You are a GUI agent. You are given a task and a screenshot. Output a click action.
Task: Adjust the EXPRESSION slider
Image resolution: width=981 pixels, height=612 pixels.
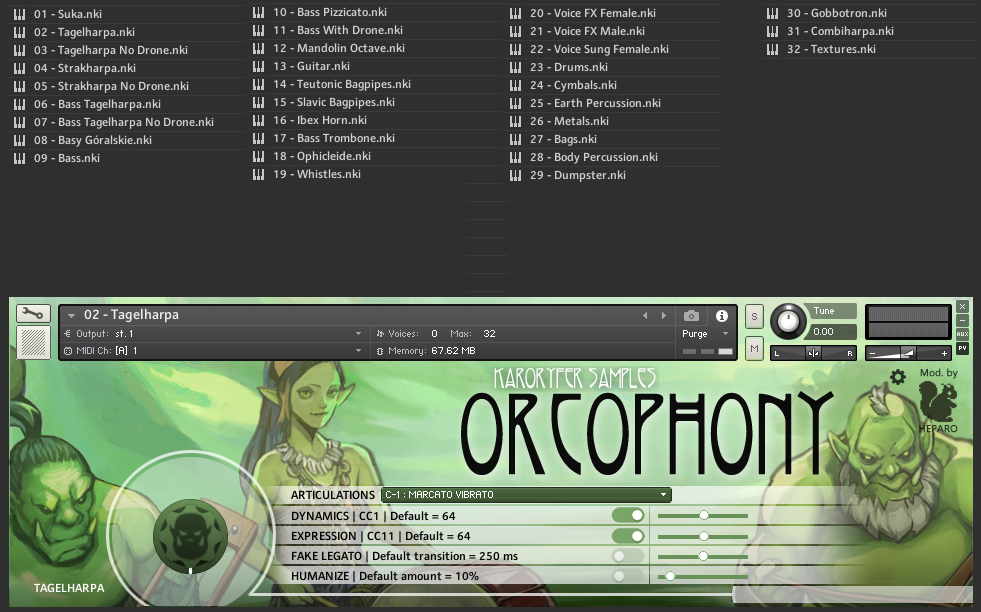tap(703, 536)
